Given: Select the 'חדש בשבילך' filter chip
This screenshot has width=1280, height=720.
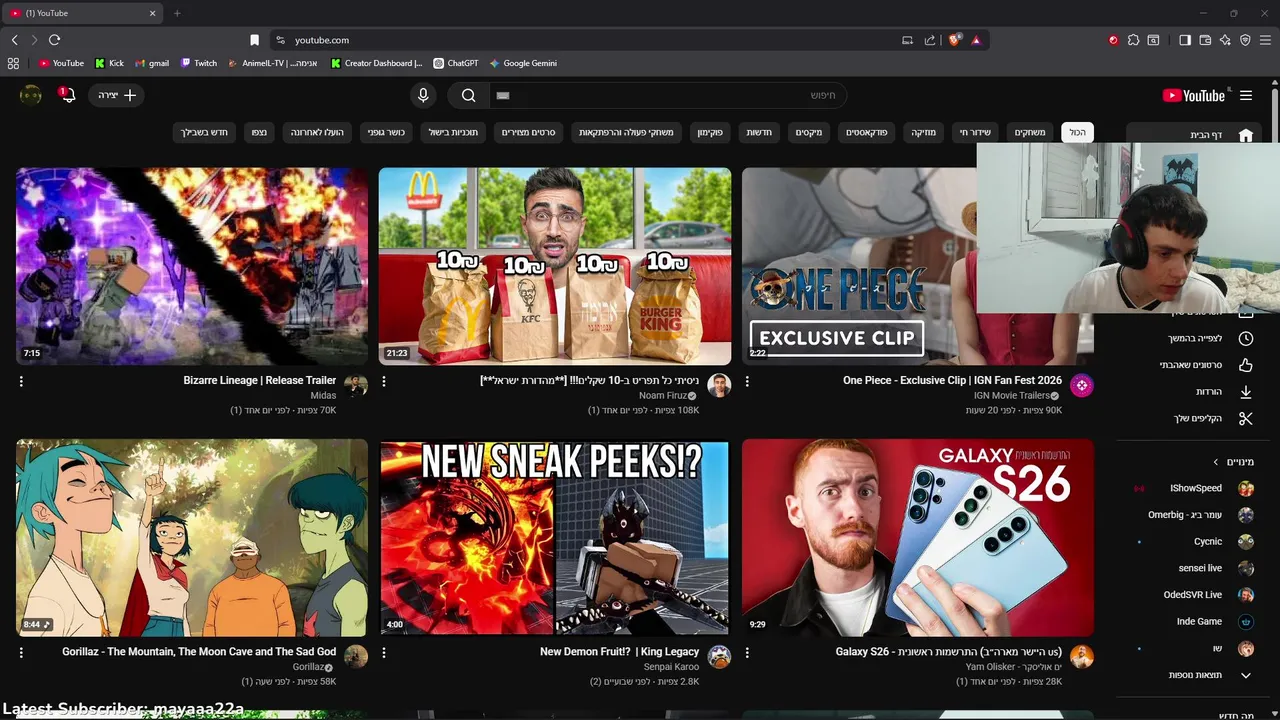Looking at the screenshot, I should [x=204, y=132].
